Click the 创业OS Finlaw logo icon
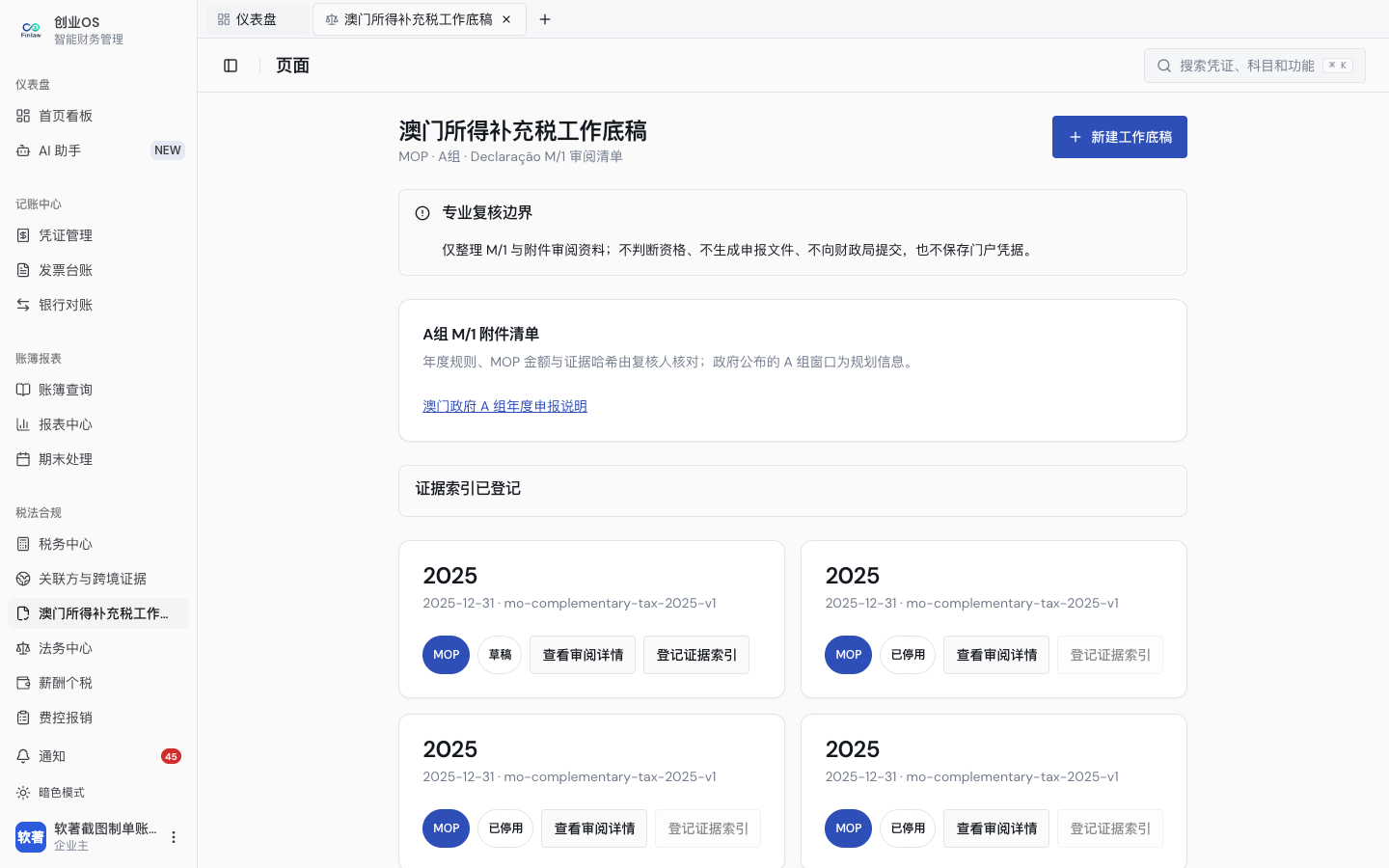The height and width of the screenshot is (868, 1389). tap(31, 30)
